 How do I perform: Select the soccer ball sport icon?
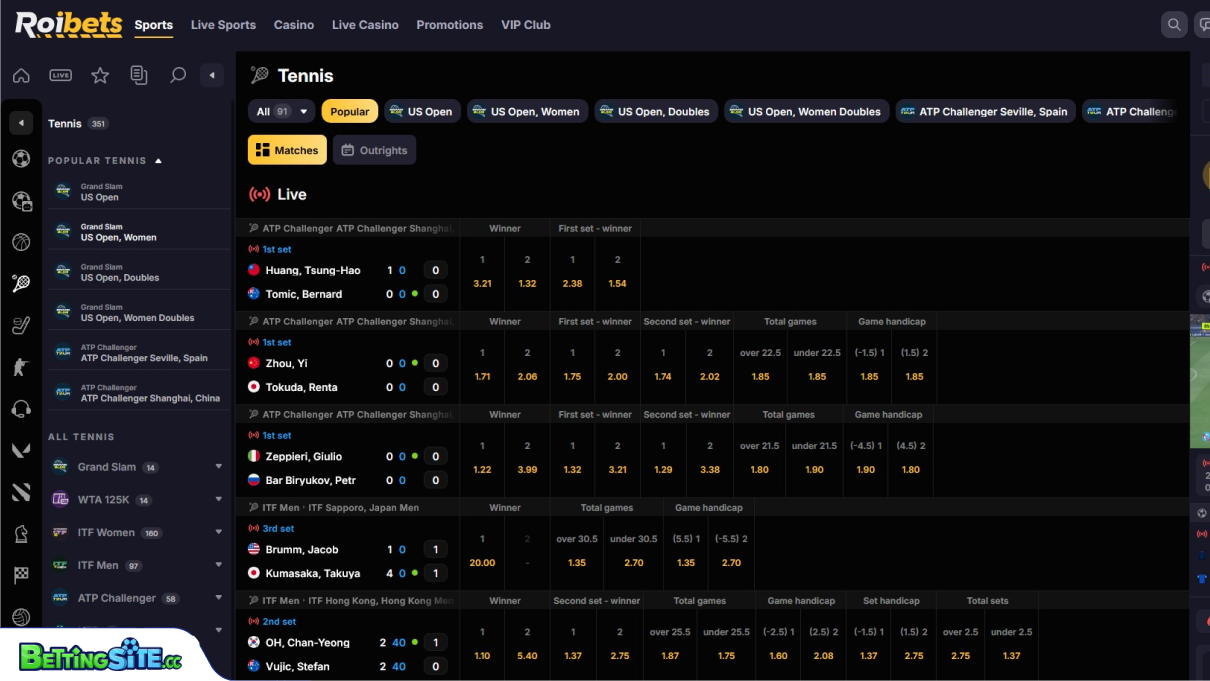pos(22,159)
